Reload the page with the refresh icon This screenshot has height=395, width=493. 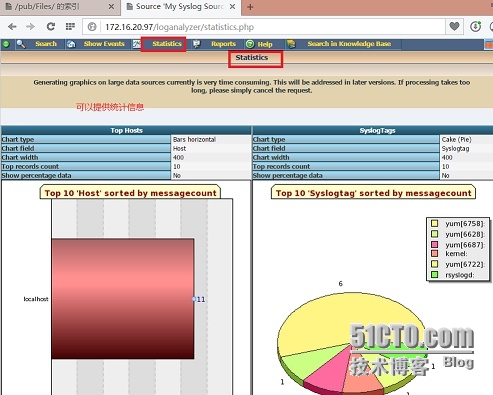51,27
